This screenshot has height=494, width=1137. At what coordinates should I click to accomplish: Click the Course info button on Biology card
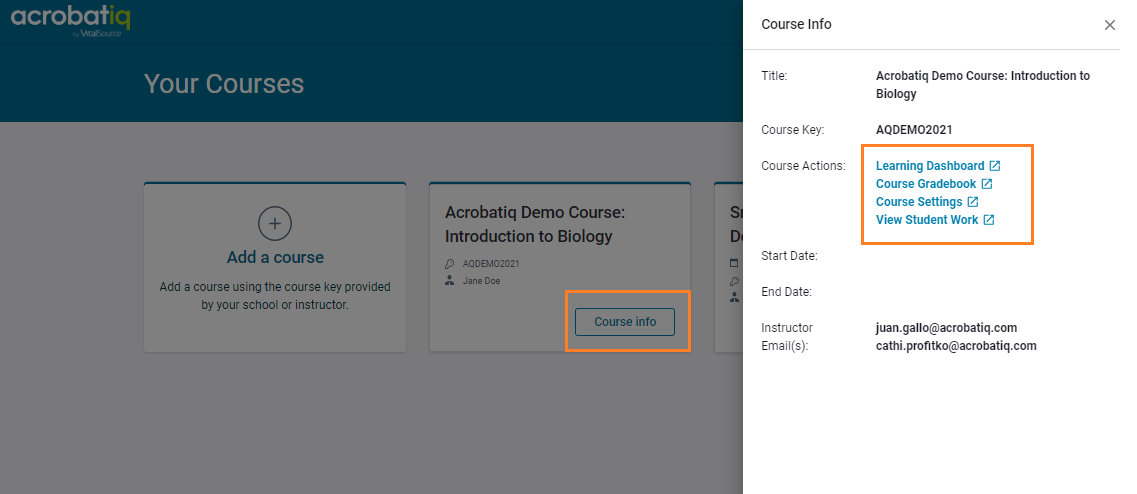(625, 322)
